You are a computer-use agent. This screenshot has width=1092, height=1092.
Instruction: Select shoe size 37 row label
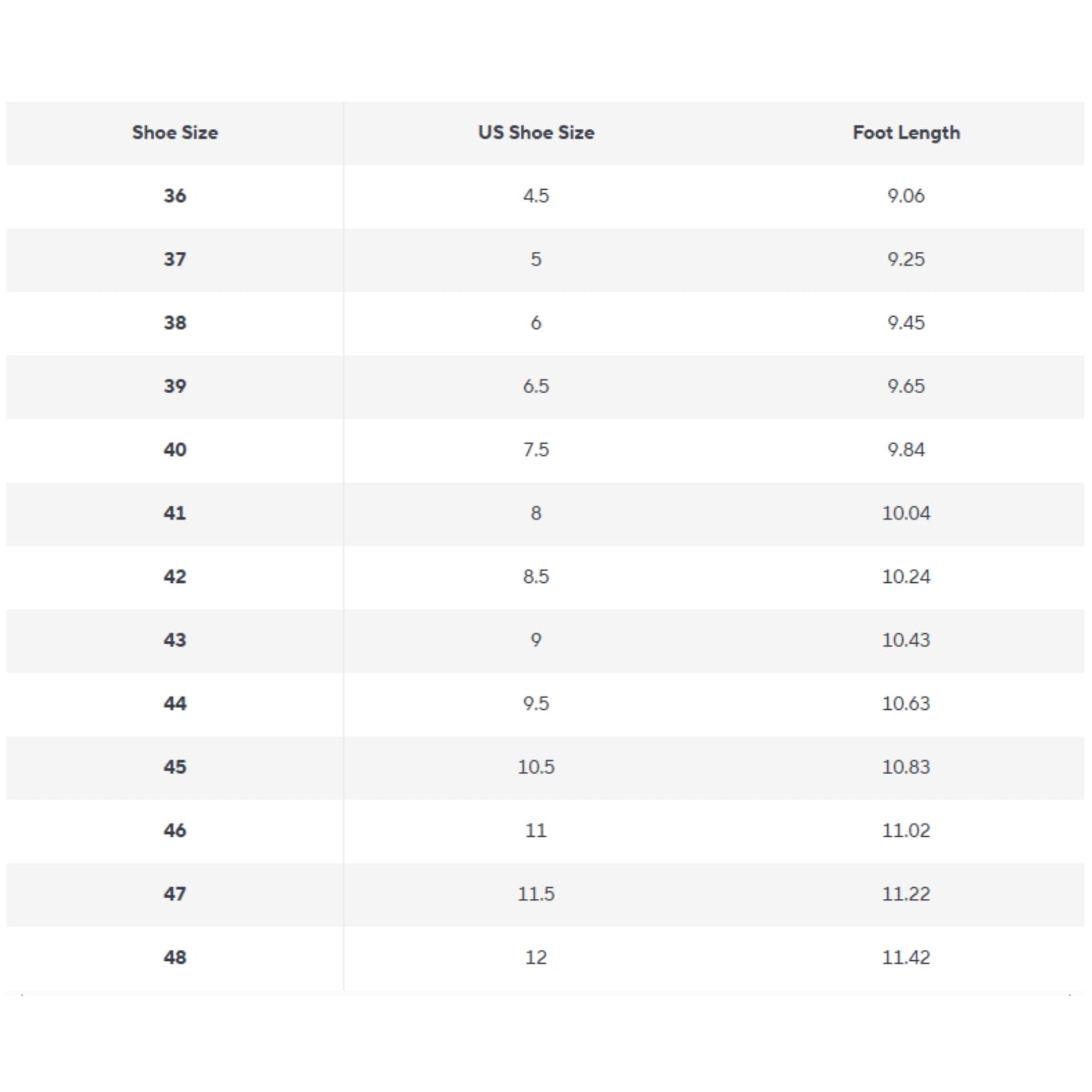175,259
